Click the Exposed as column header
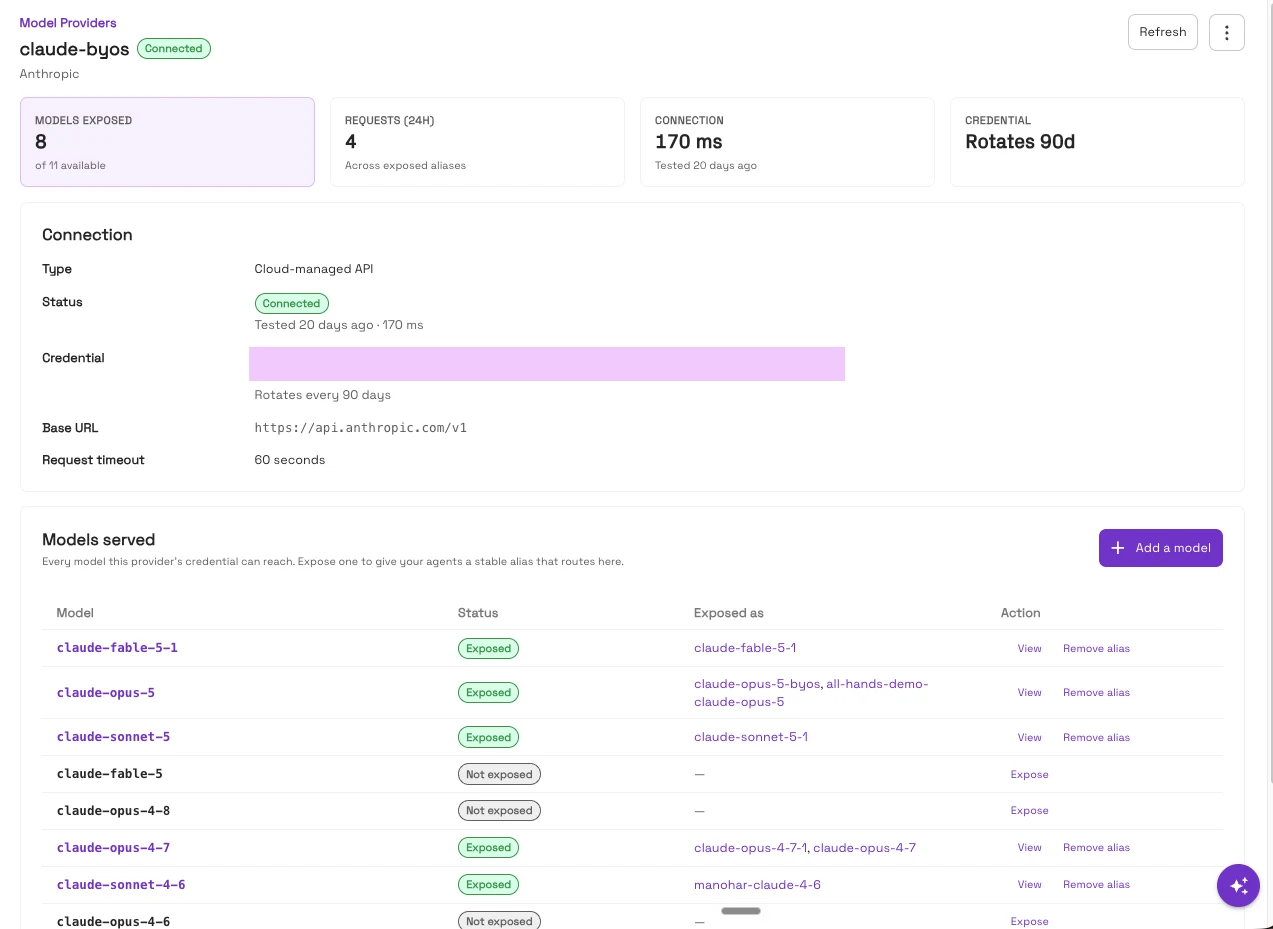The height and width of the screenshot is (929, 1273). click(729, 613)
